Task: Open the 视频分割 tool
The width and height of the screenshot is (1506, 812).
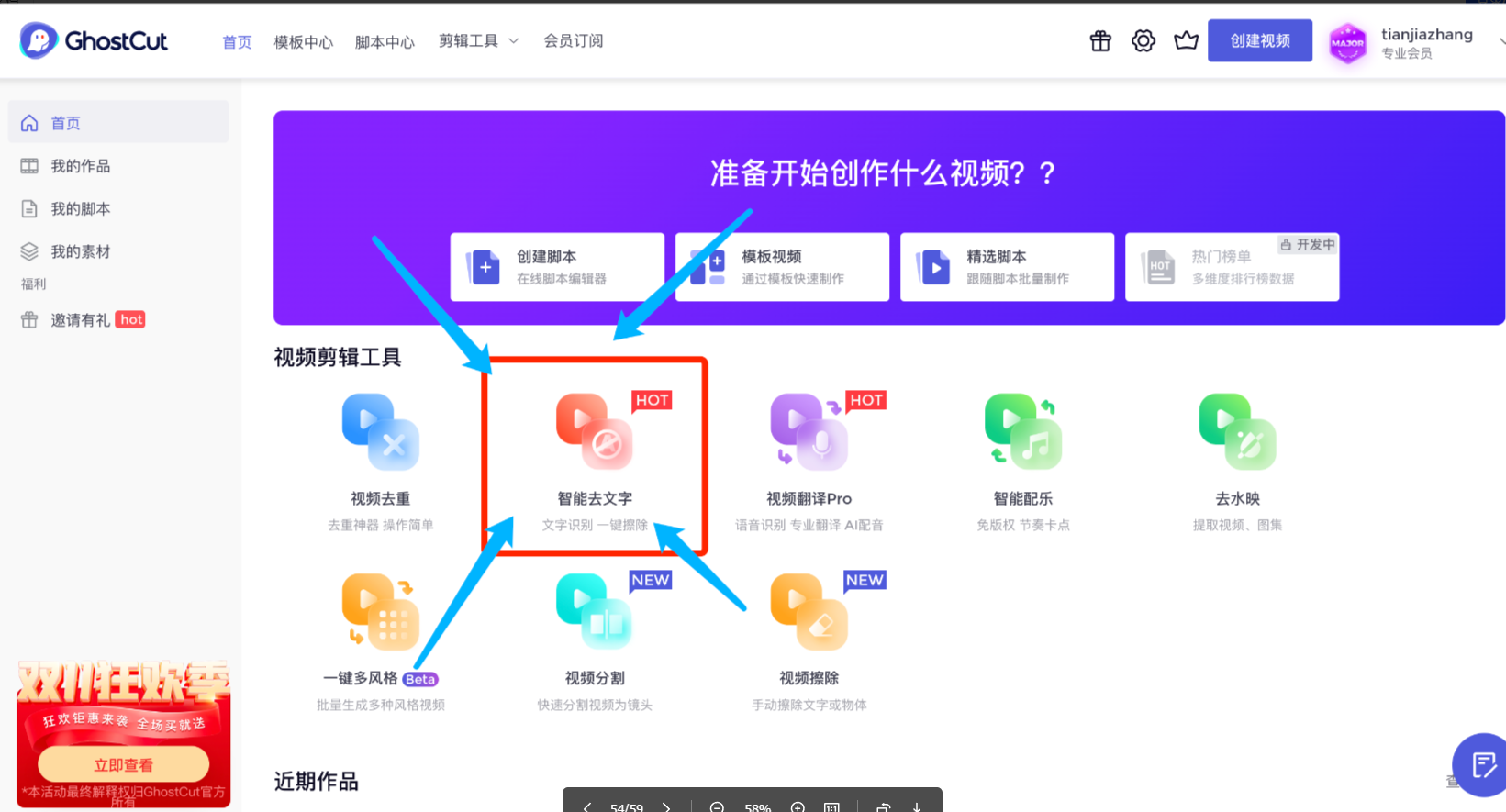Action: point(595,642)
